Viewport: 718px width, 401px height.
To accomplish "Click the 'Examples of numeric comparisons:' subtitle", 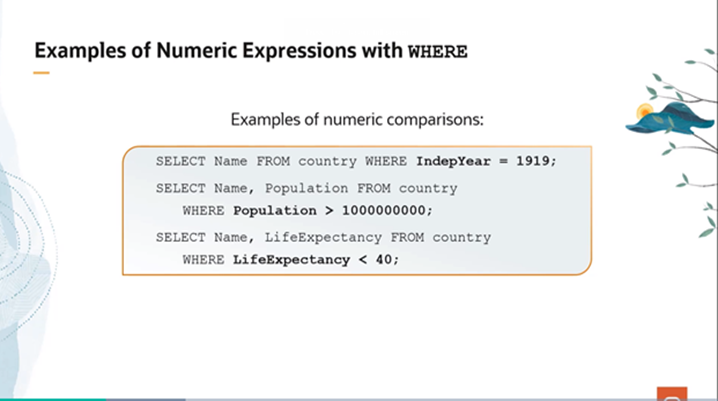I will pyautogui.click(x=357, y=120).
